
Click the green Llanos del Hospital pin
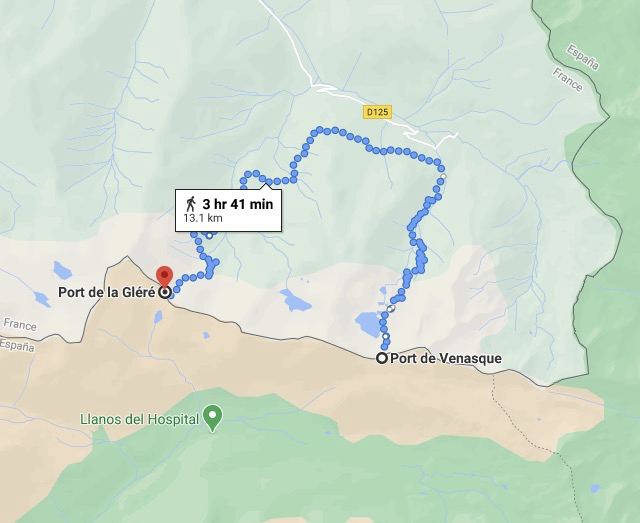coord(213,417)
